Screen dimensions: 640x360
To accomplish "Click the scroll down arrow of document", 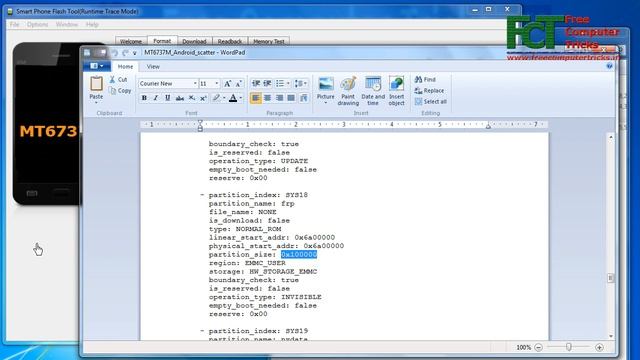I will (x=611, y=336).
